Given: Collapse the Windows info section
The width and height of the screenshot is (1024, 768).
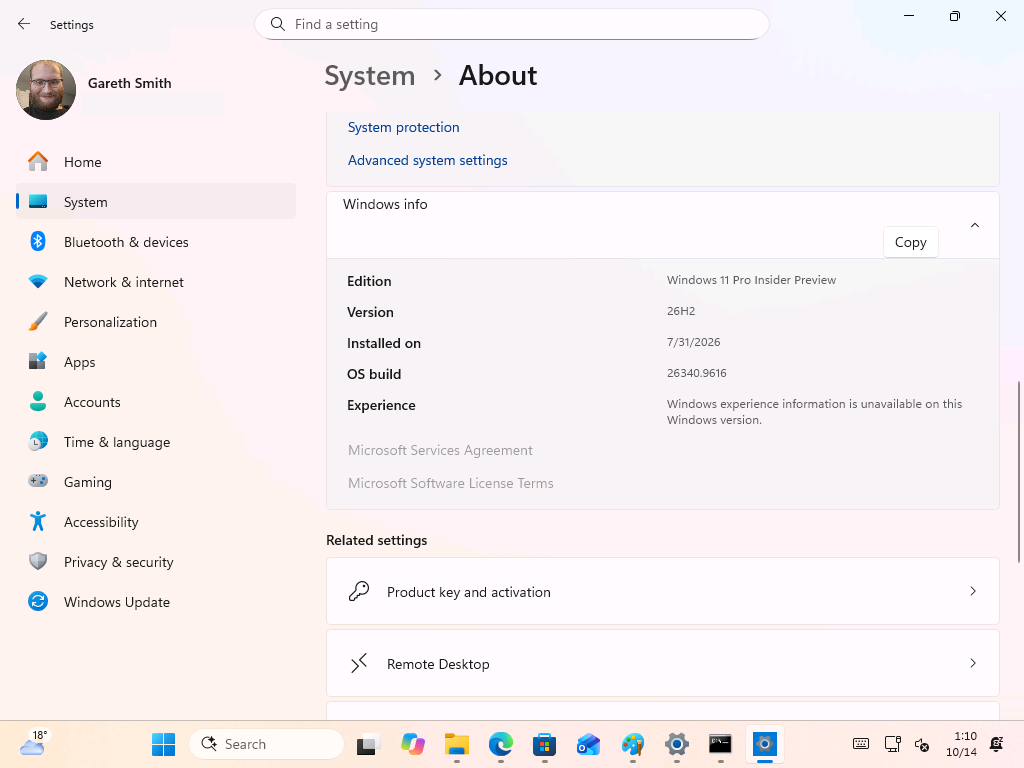Looking at the screenshot, I should pos(974,225).
